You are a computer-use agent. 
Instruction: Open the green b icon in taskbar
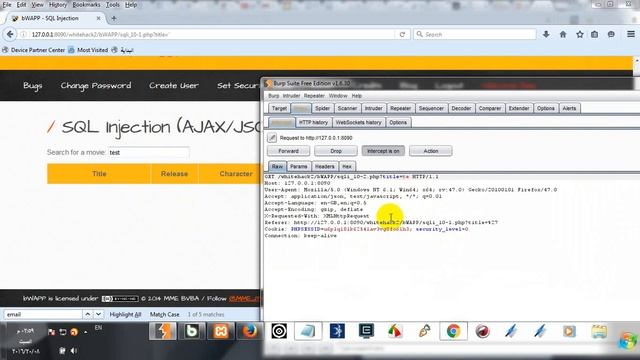click(191, 331)
